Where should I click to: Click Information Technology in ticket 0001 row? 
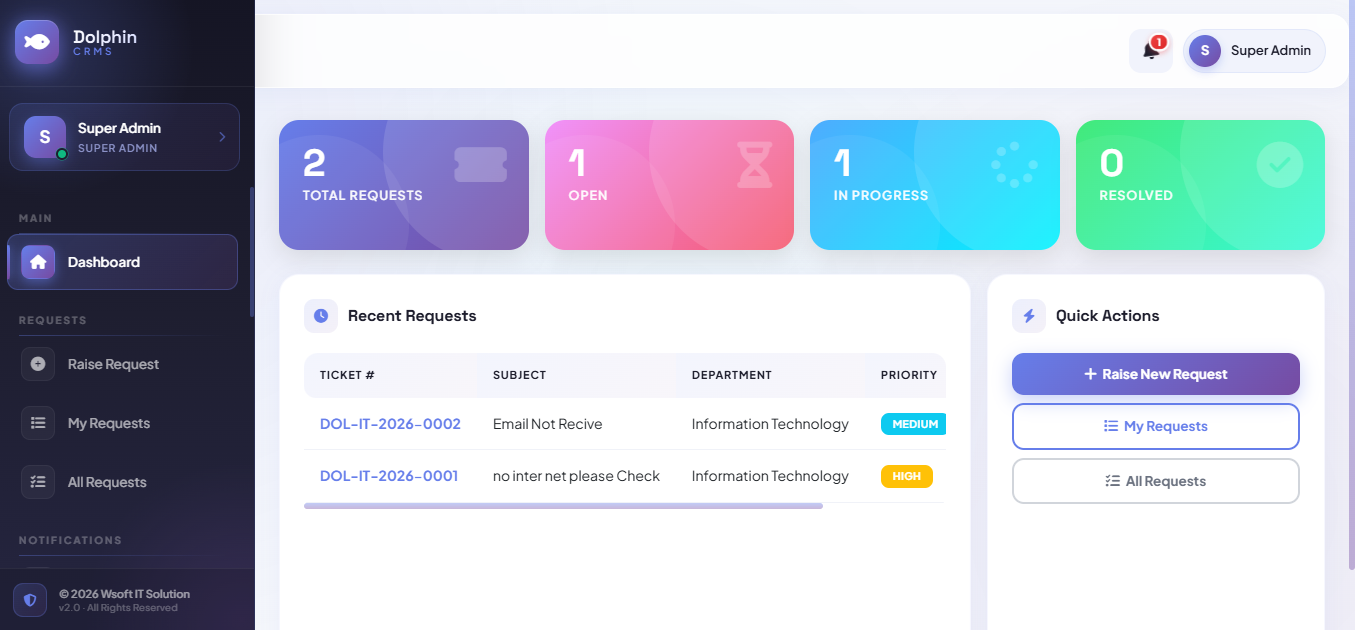click(x=770, y=476)
